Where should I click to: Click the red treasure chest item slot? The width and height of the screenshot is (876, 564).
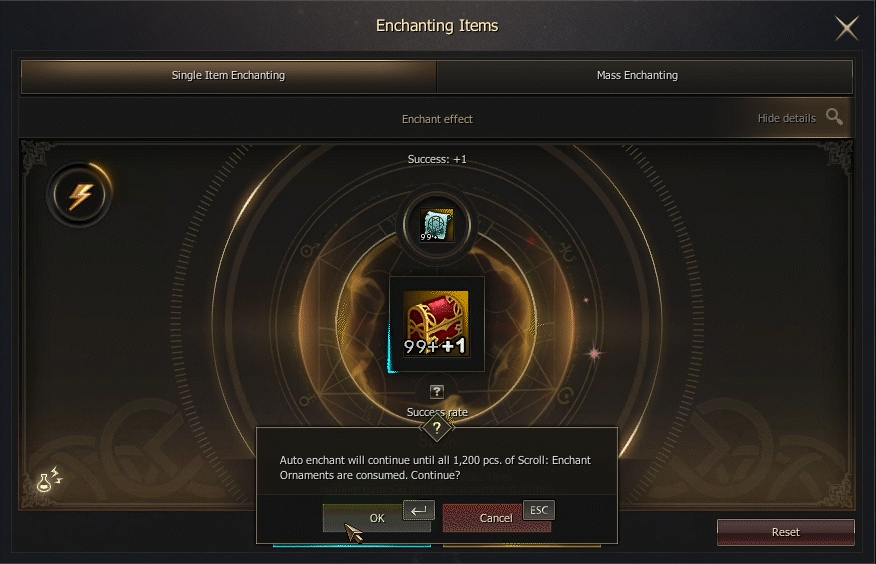[436, 324]
